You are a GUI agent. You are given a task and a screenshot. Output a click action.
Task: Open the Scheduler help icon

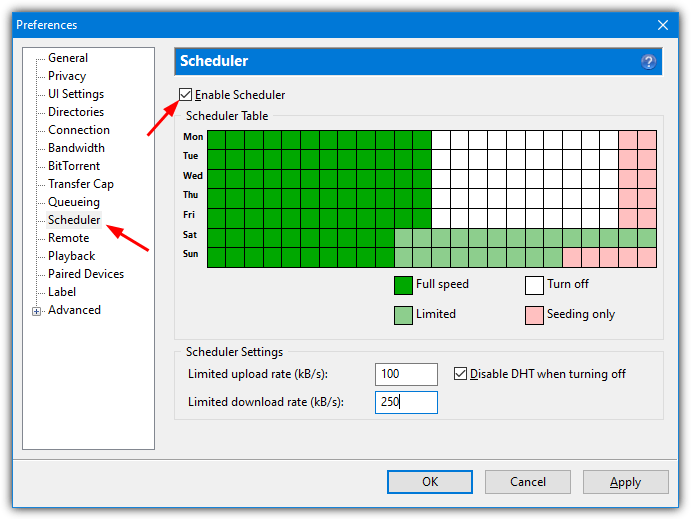pos(648,61)
